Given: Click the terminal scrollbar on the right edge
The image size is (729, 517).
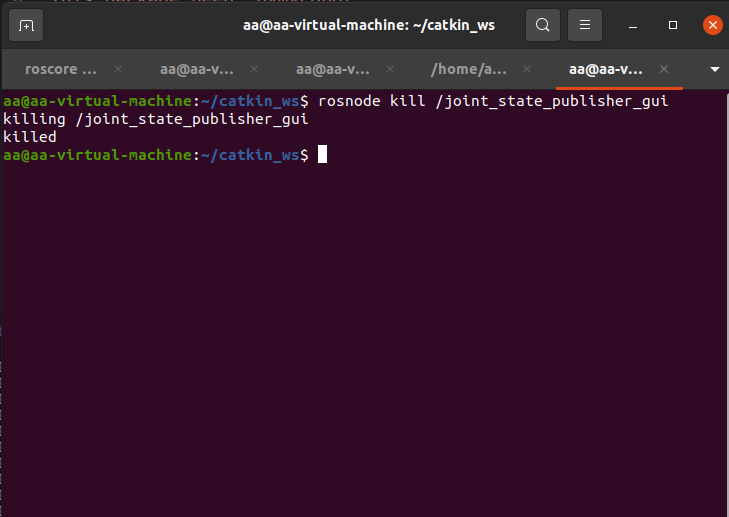Looking at the screenshot, I should pos(727,303).
